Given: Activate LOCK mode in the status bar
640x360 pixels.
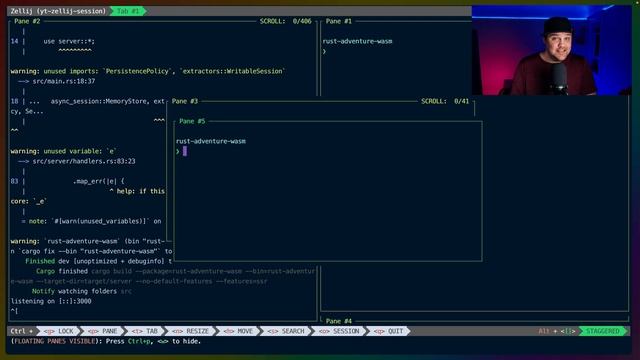Looking at the screenshot, I should [59, 331].
